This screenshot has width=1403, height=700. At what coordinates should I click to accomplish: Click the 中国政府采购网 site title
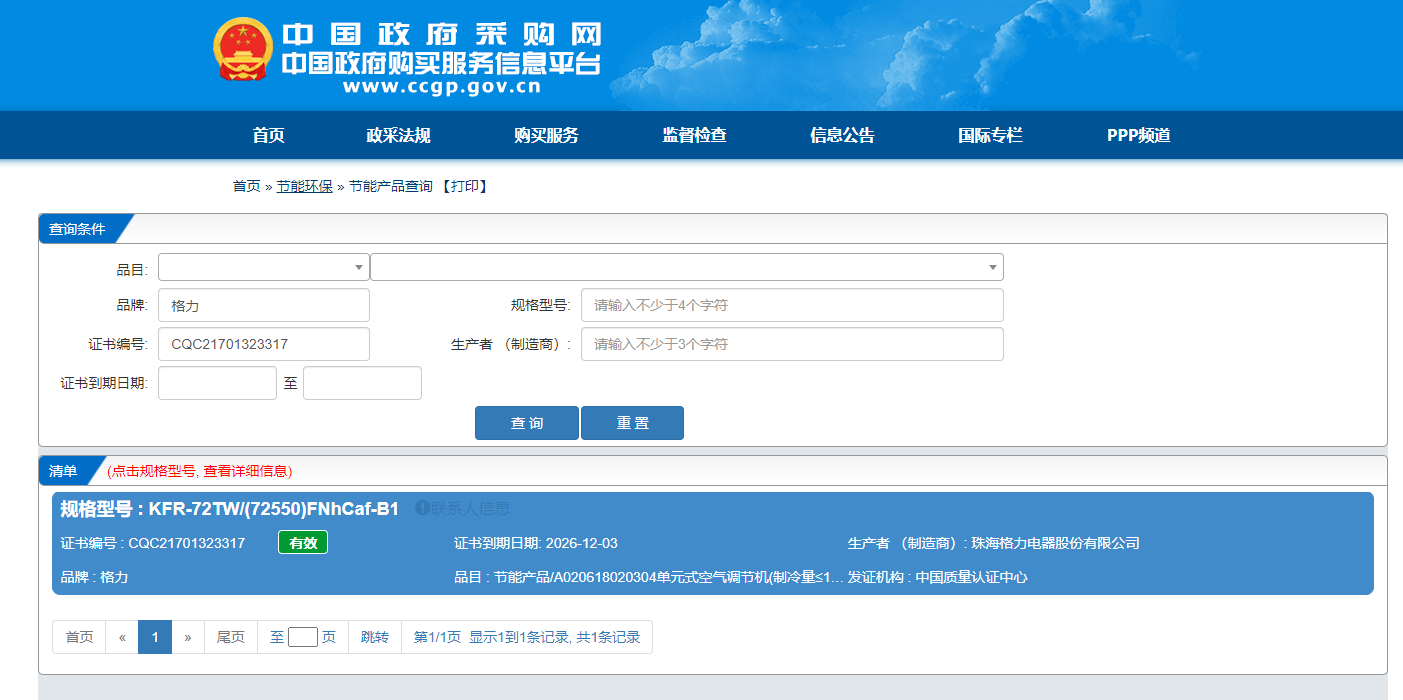442,34
